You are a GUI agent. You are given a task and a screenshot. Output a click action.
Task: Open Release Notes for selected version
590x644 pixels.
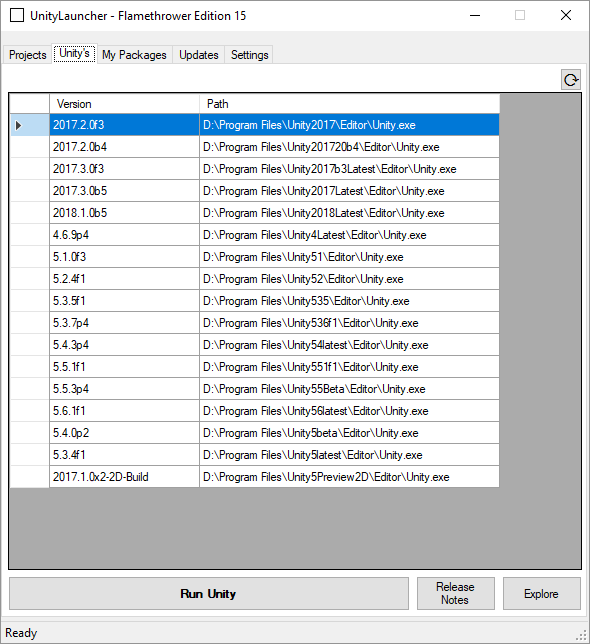tap(456, 593)
